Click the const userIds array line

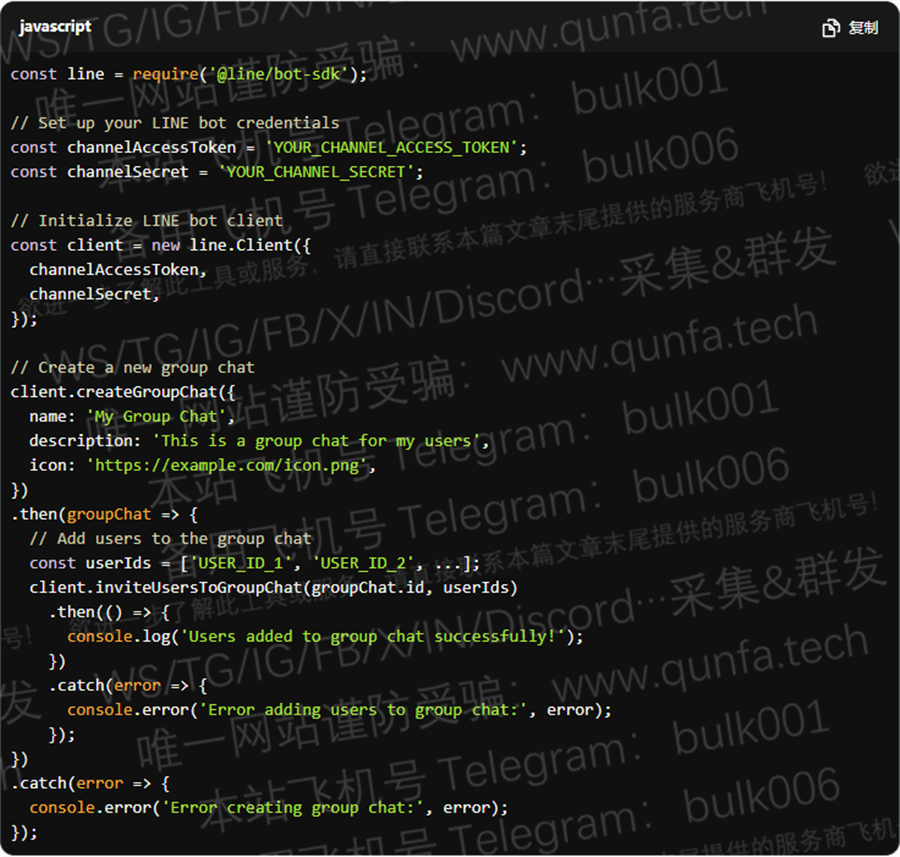pyautogui.click(x=254, y=563)
